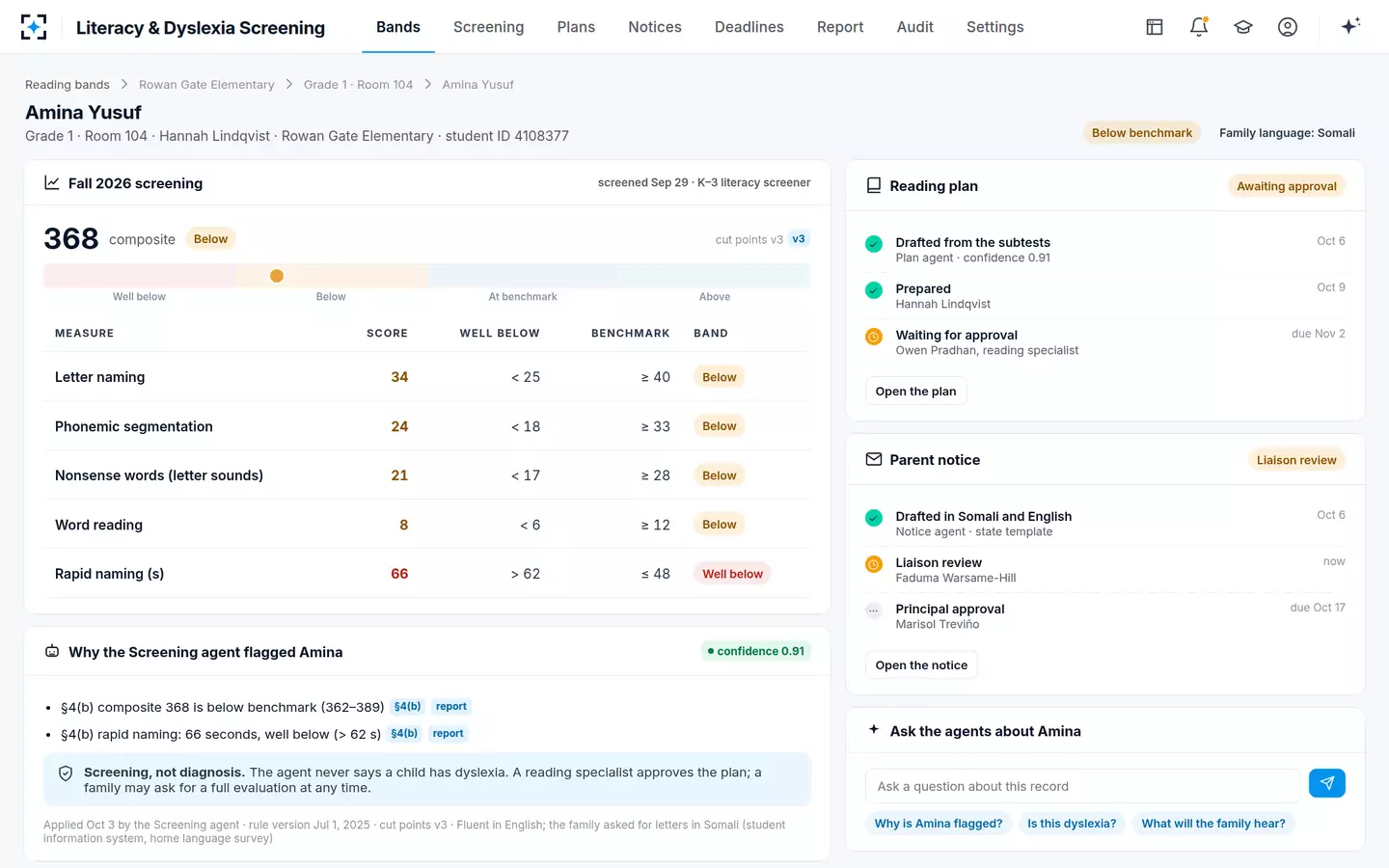Click the report tag on the composite 368 reason
Image resolution: width=1389 pixels, height=868 pixels.
[x=451, y=707]
